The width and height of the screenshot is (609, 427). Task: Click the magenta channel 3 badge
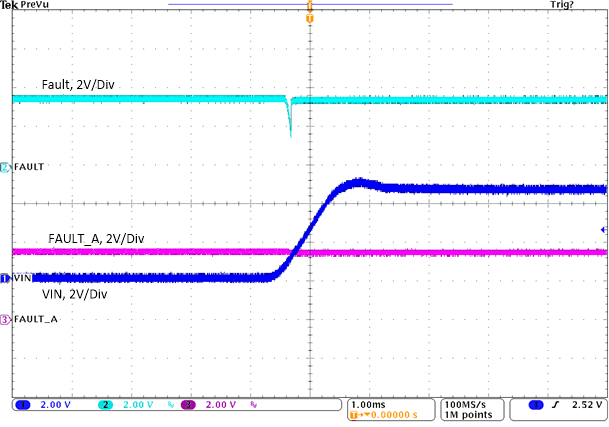coord(188,404)
